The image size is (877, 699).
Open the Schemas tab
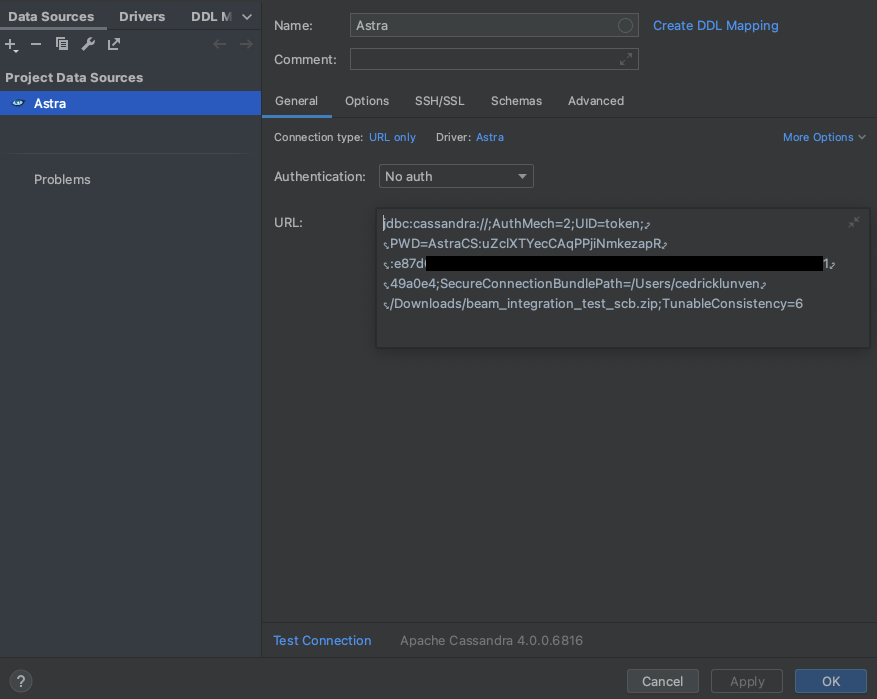tap(516, 101)
